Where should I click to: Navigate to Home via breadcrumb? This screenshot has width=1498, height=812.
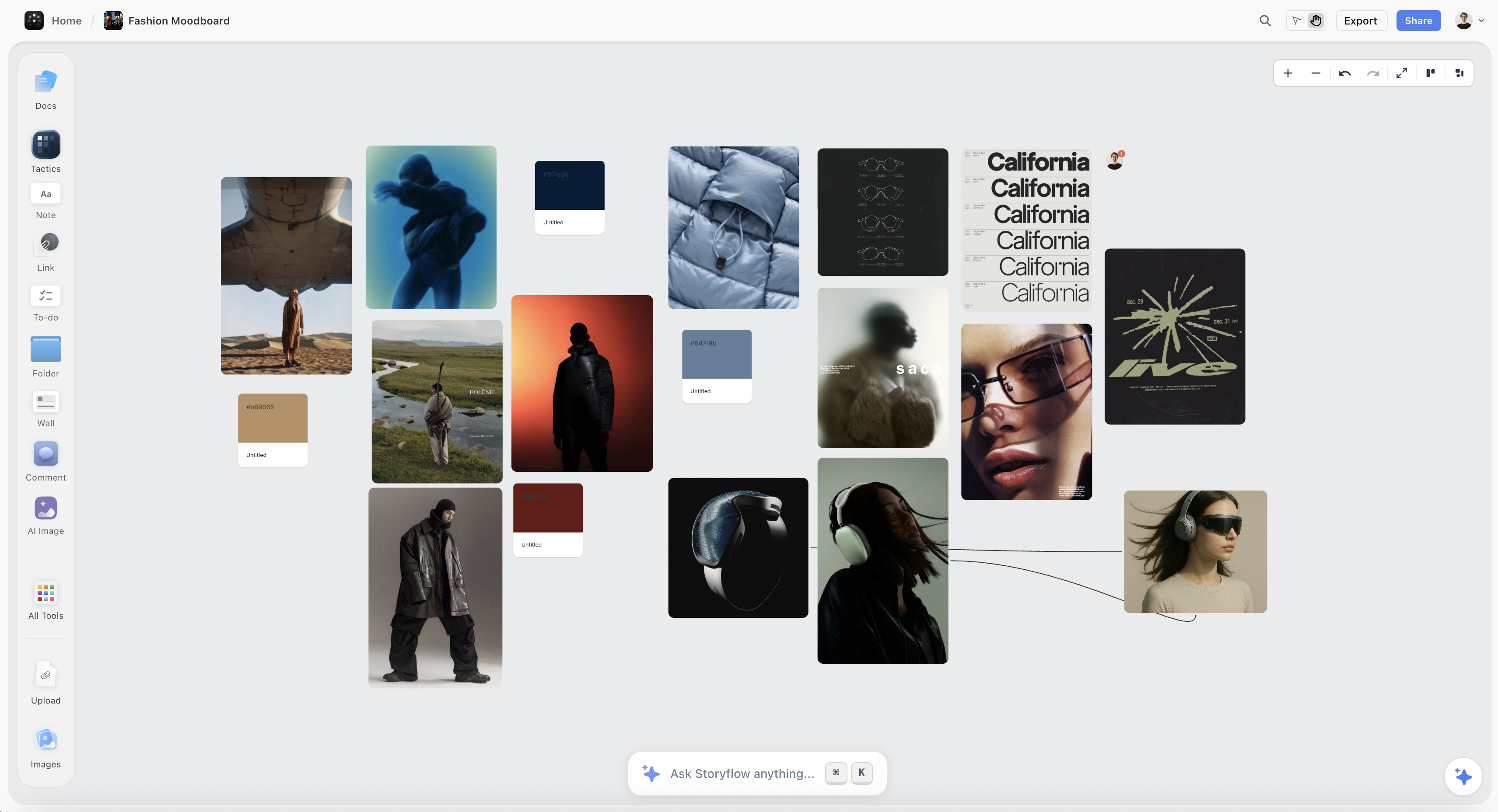pos(66,21)
